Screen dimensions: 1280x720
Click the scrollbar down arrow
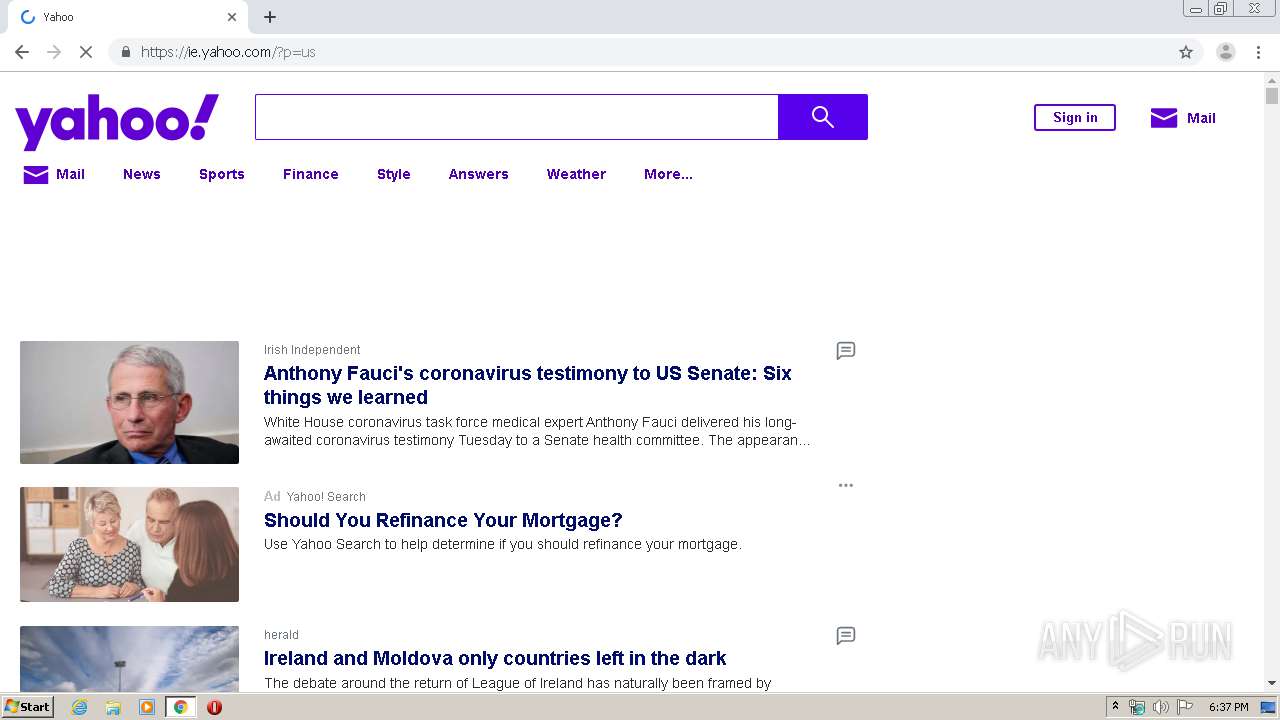pyautogui.click(x=1272, y=683)
